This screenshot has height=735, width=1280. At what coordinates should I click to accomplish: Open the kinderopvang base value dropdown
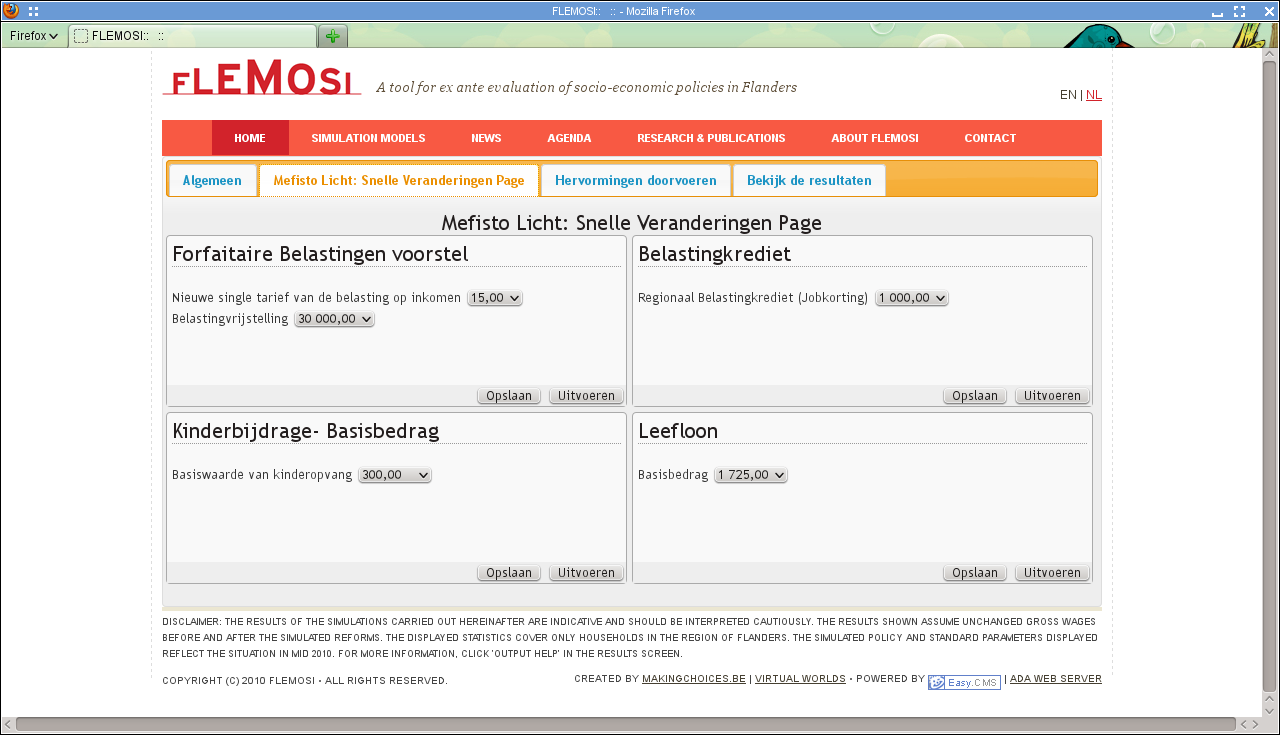(395, 475)
